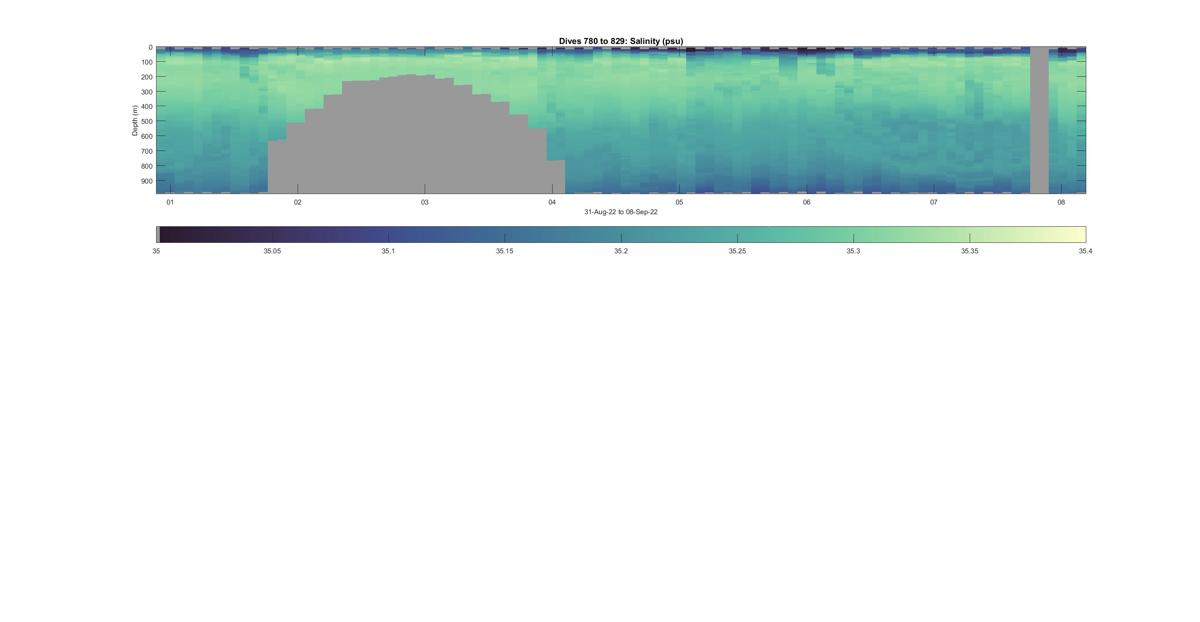Click depth tick label '900'
The image size is (1200, 622).
[146, 182]
